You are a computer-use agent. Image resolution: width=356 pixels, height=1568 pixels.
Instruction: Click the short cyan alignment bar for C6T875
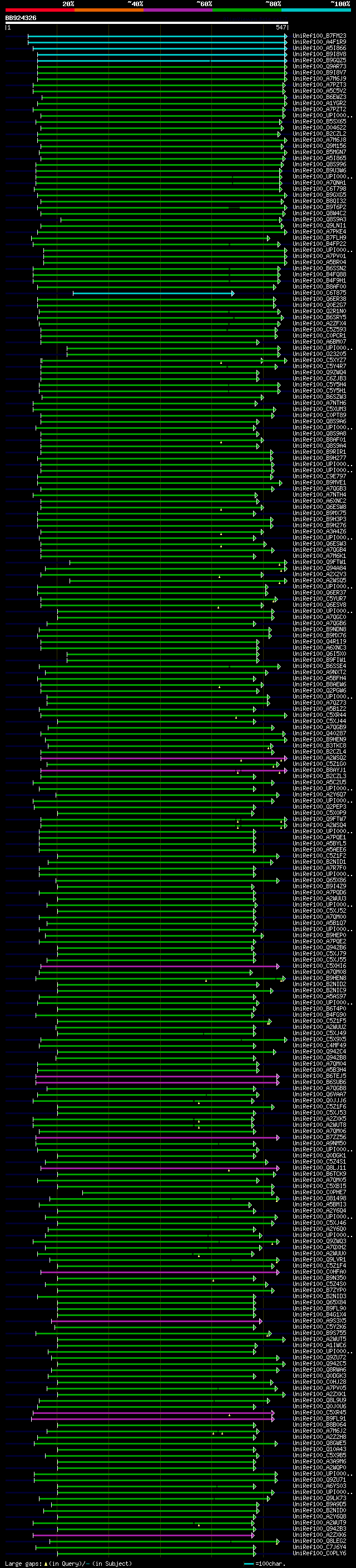point(154,293)
